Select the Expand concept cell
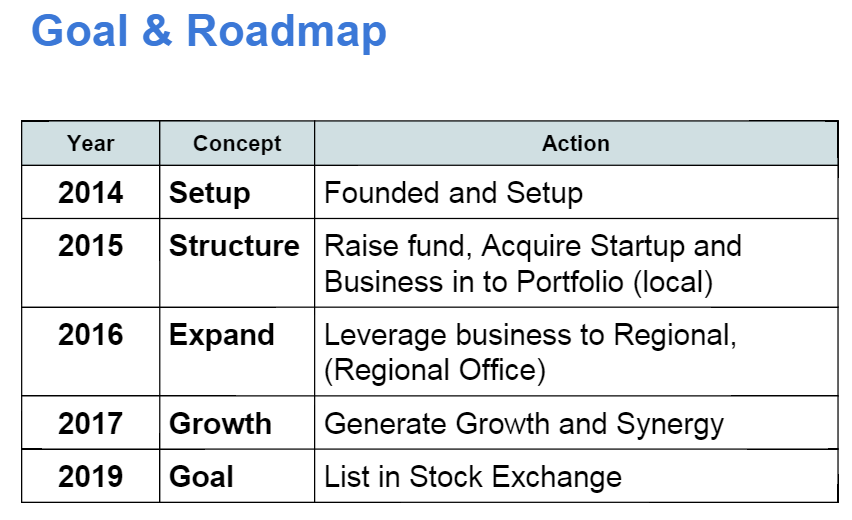Viewport: 852px width, 520px height. (237, 352)
